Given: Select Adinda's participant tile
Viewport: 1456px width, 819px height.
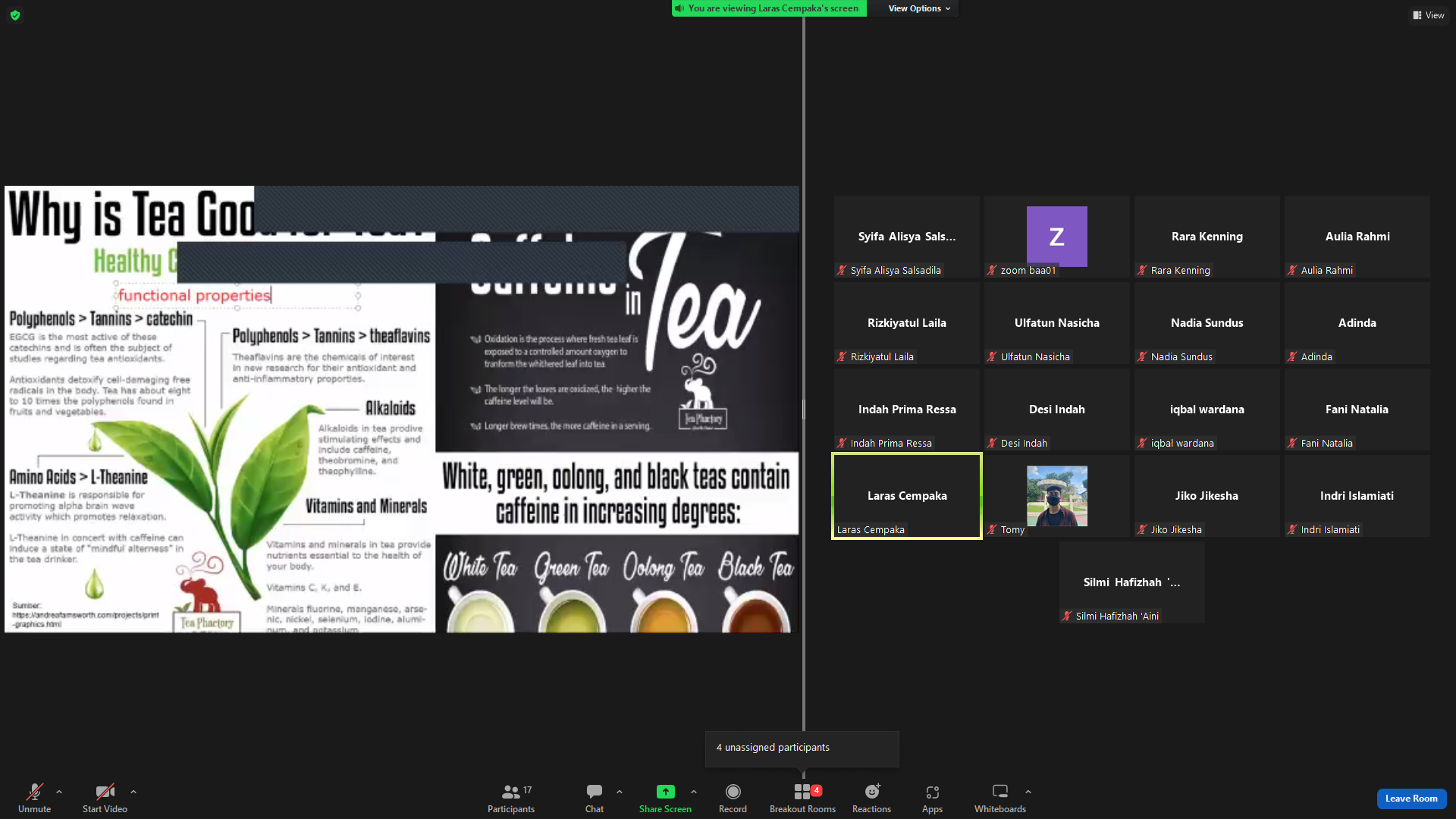Looking at the screenshot, I should point(1357,323).
